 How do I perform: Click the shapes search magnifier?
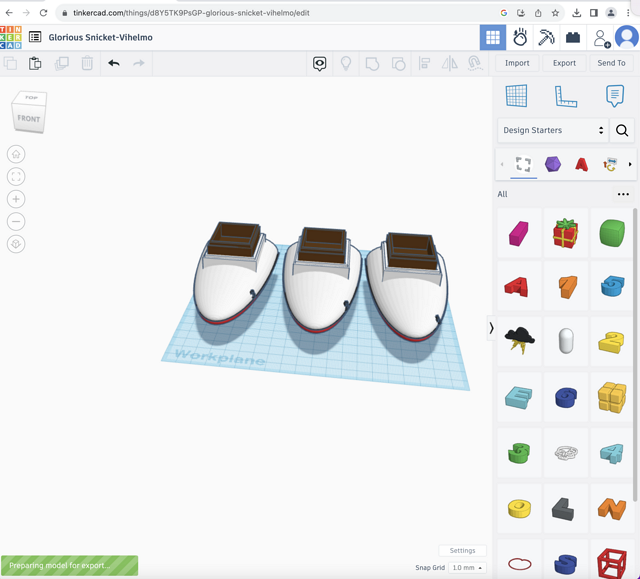[622, 130]
